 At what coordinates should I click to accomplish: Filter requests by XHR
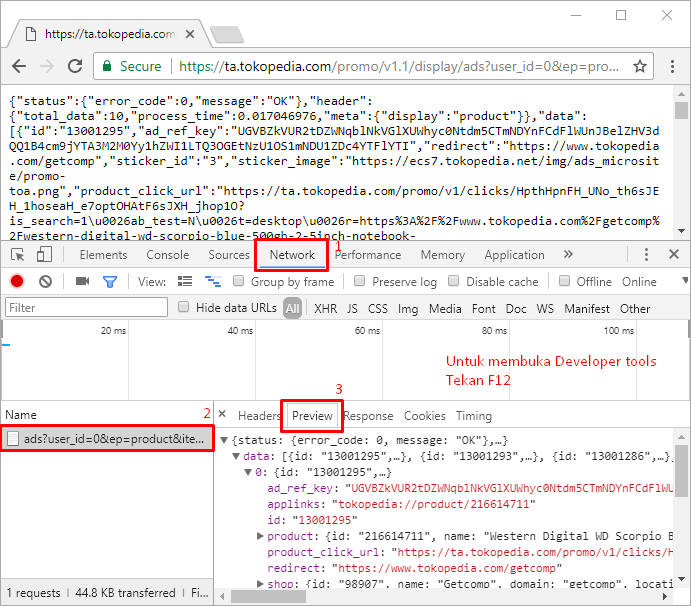pos(326,308)
